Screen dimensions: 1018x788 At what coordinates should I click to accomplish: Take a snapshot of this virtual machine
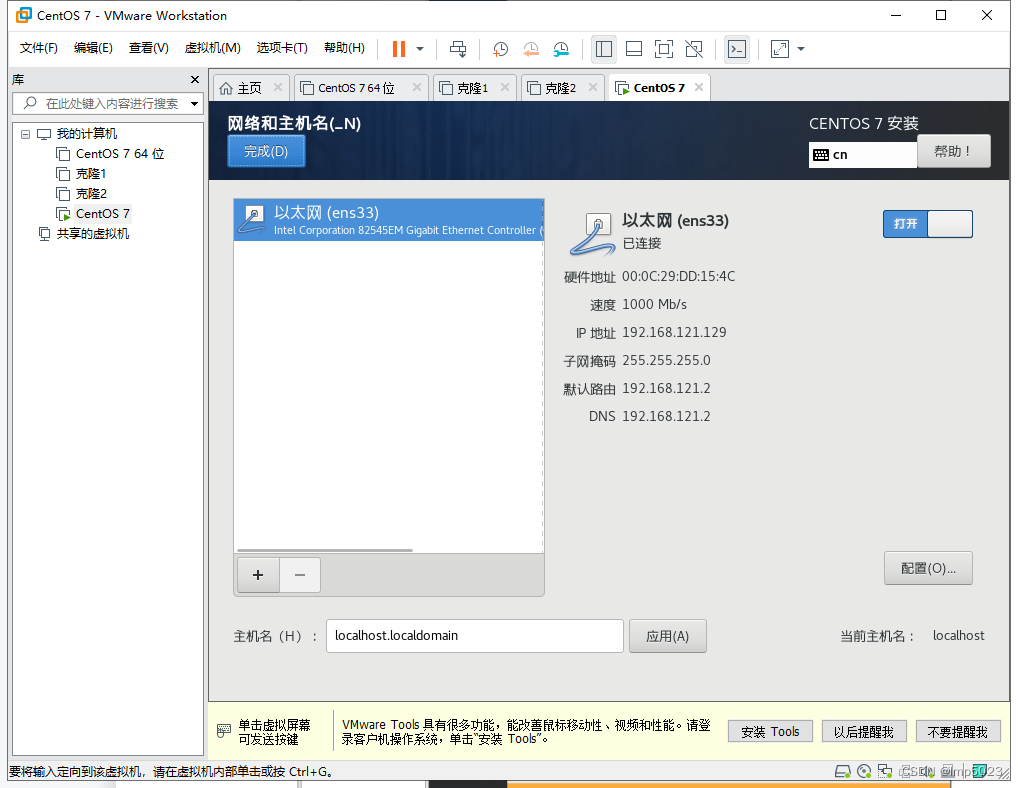click(500, 49)
